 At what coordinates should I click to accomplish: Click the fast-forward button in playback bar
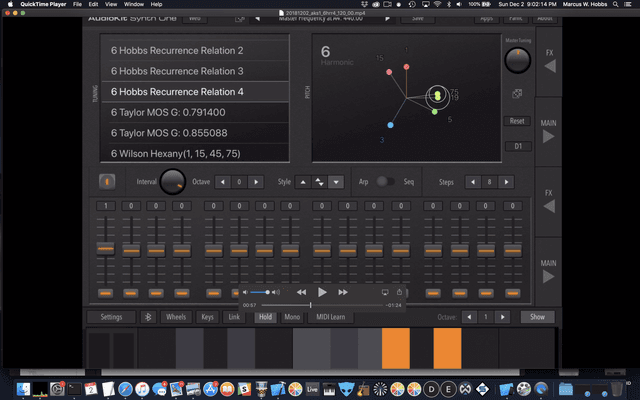pos(343,292)
